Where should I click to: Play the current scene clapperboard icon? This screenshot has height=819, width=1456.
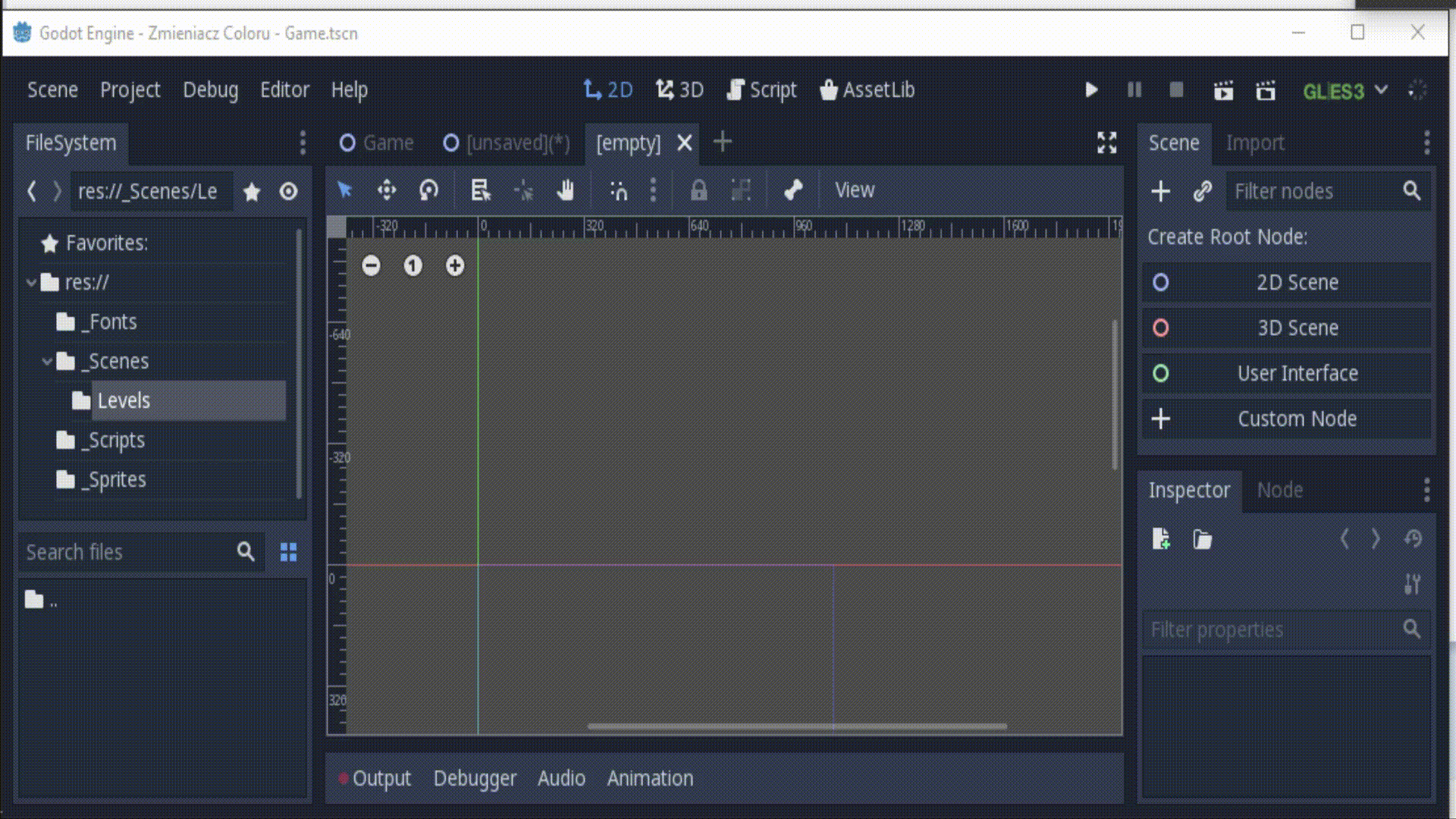click(x=1223, y=91)
